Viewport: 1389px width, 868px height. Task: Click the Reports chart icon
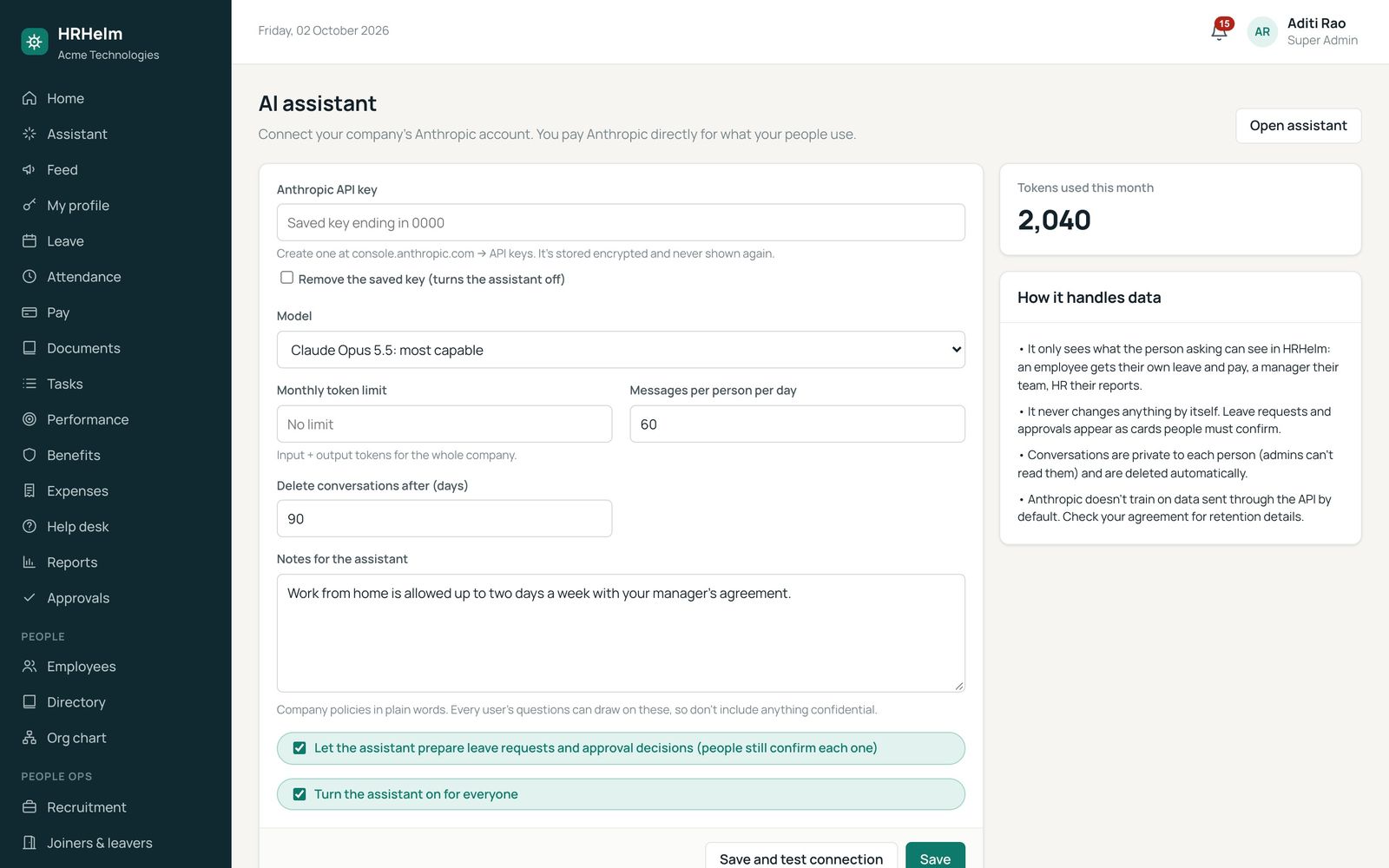(30, 562)
